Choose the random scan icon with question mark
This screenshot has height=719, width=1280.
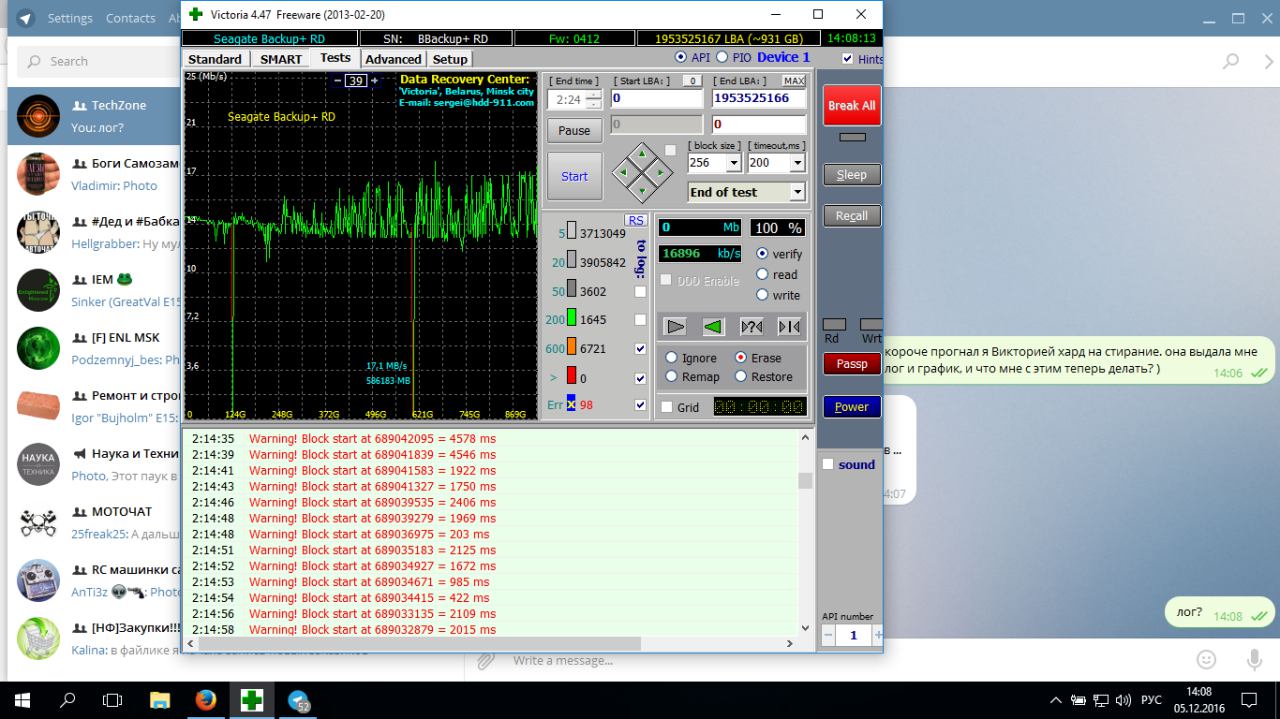[751, 327]
